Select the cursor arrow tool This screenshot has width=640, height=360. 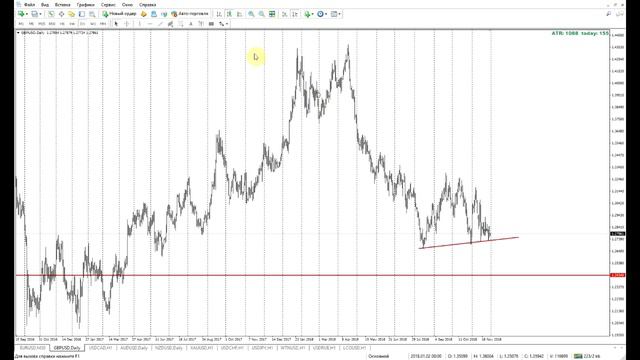coord(116,24)
